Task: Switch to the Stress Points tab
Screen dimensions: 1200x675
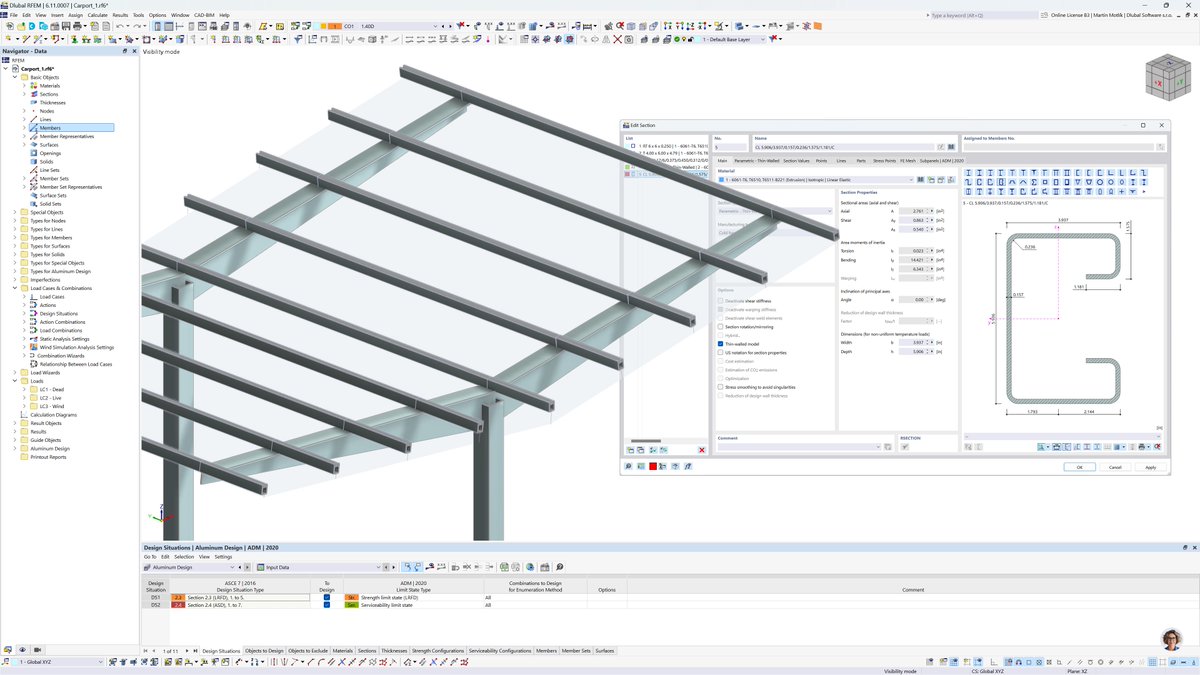Action: (x=884, y=160)
